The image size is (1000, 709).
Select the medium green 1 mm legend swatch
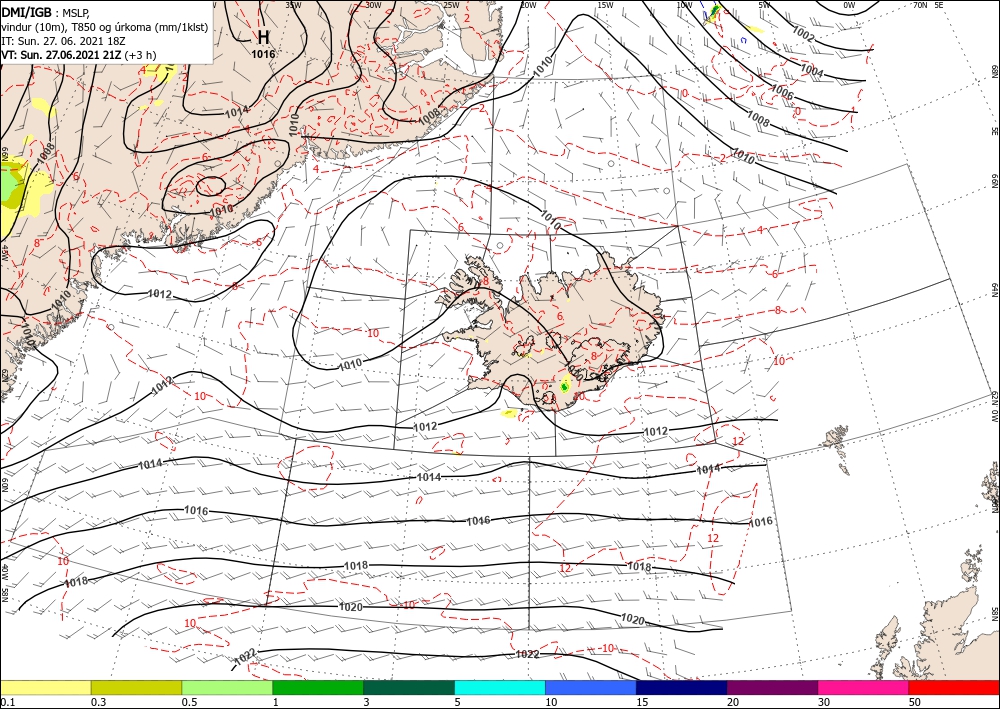tap(318, 687)
